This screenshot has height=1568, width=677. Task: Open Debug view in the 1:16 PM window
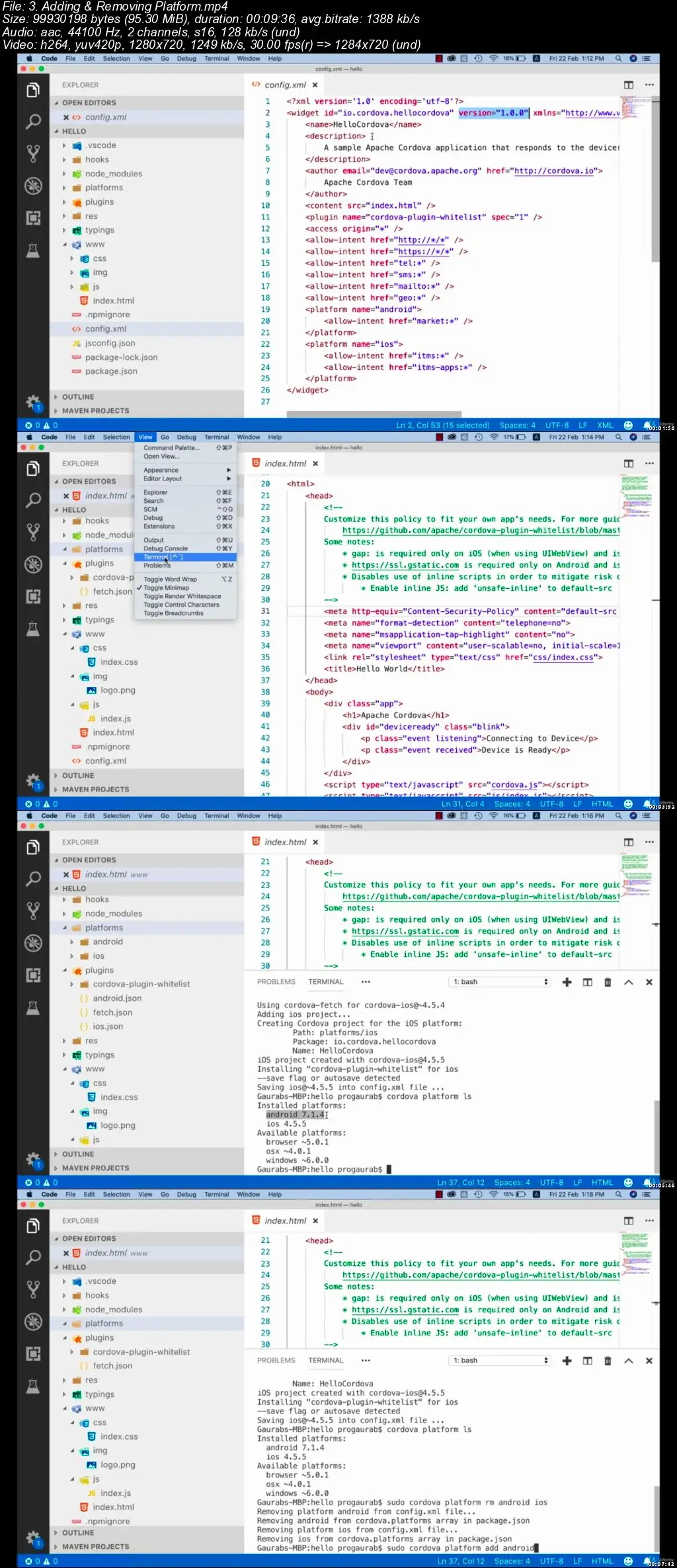pyautogui.click(x=33, y=943)
